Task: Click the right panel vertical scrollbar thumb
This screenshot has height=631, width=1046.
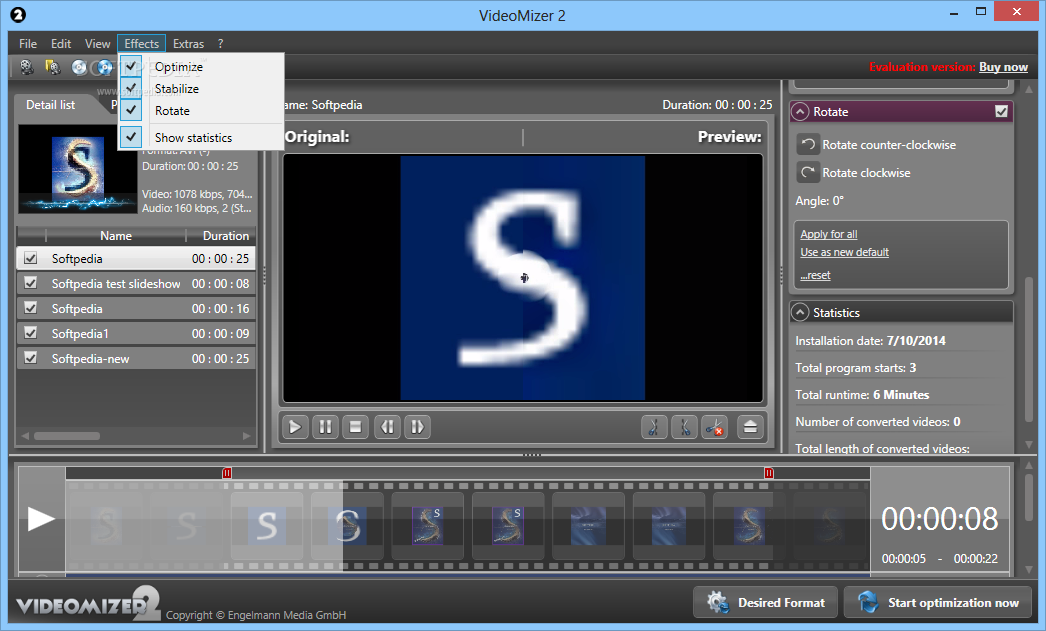Action: [1029, 349]
